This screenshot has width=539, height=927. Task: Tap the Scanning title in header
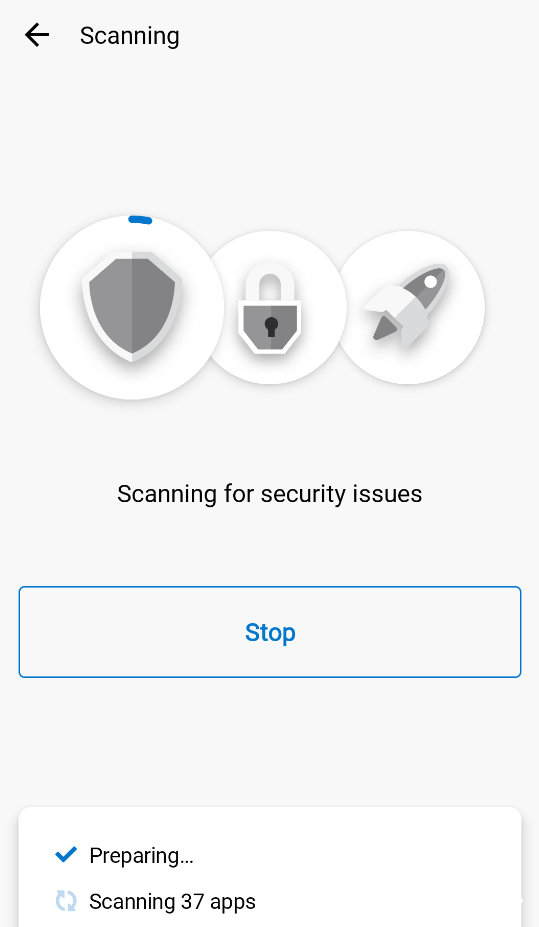[x=129, y=36]
